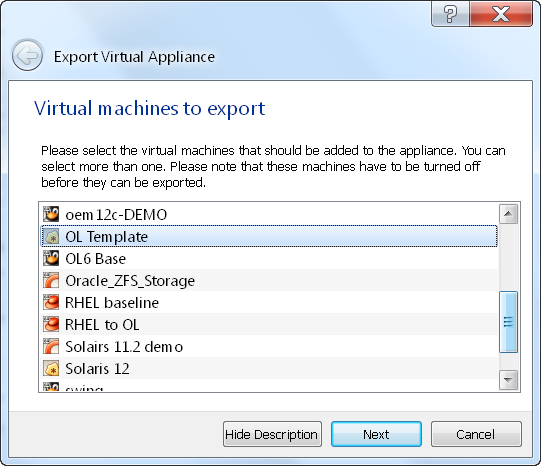
Task: Click the RHEL to OL red hat icon
Action: (x=51, y=324)
